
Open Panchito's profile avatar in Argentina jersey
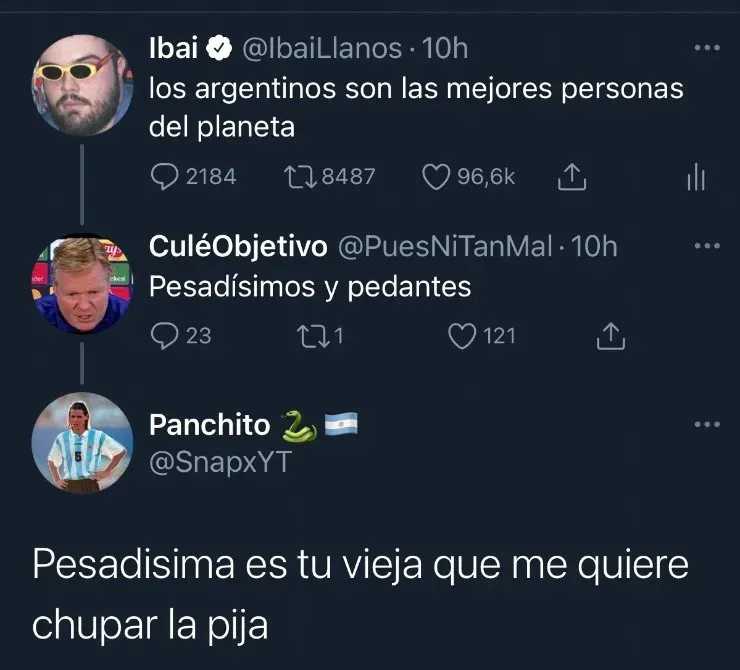[x=82, y=443]
